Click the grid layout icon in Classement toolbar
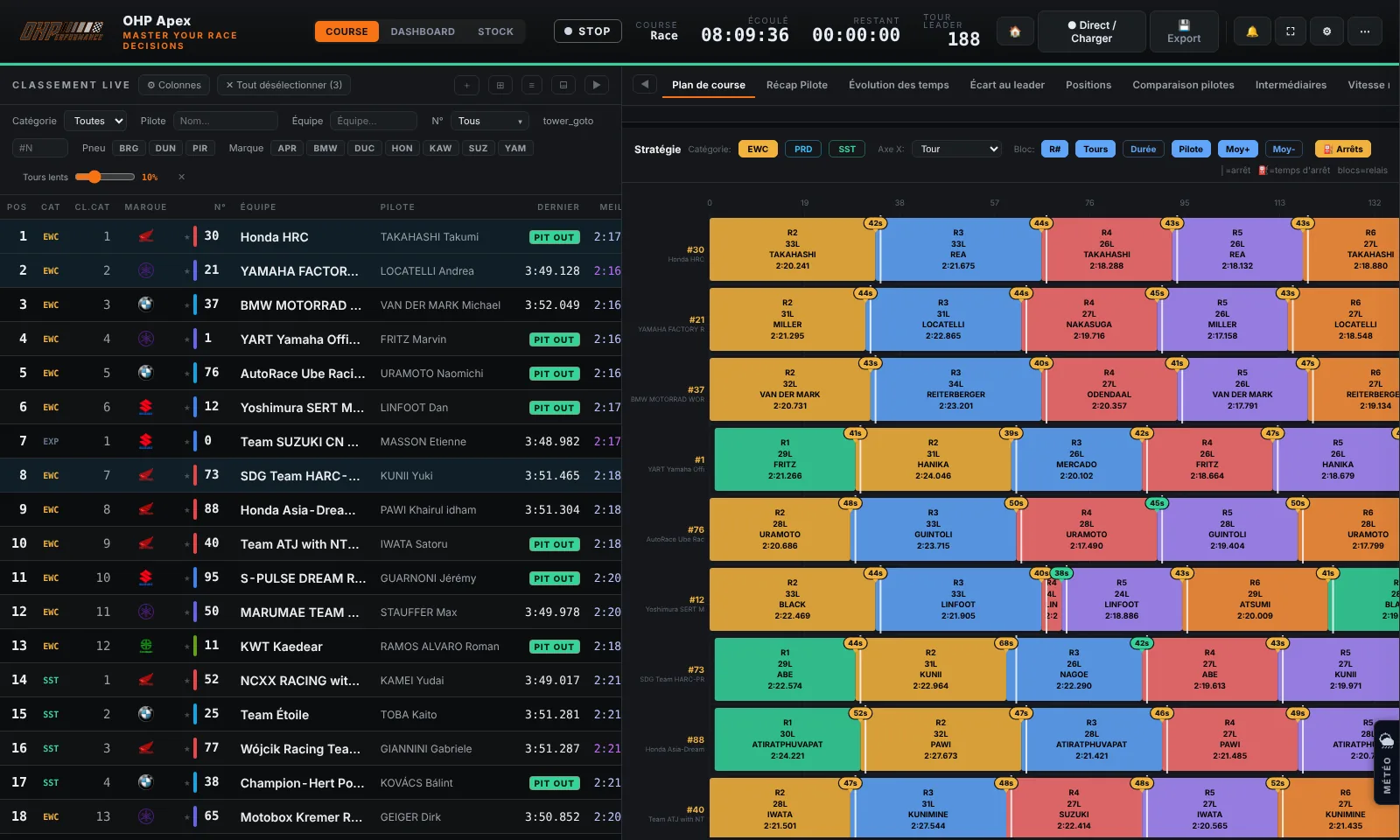The width and height of the screenshot is (1400, 840). tap(500, 85)
